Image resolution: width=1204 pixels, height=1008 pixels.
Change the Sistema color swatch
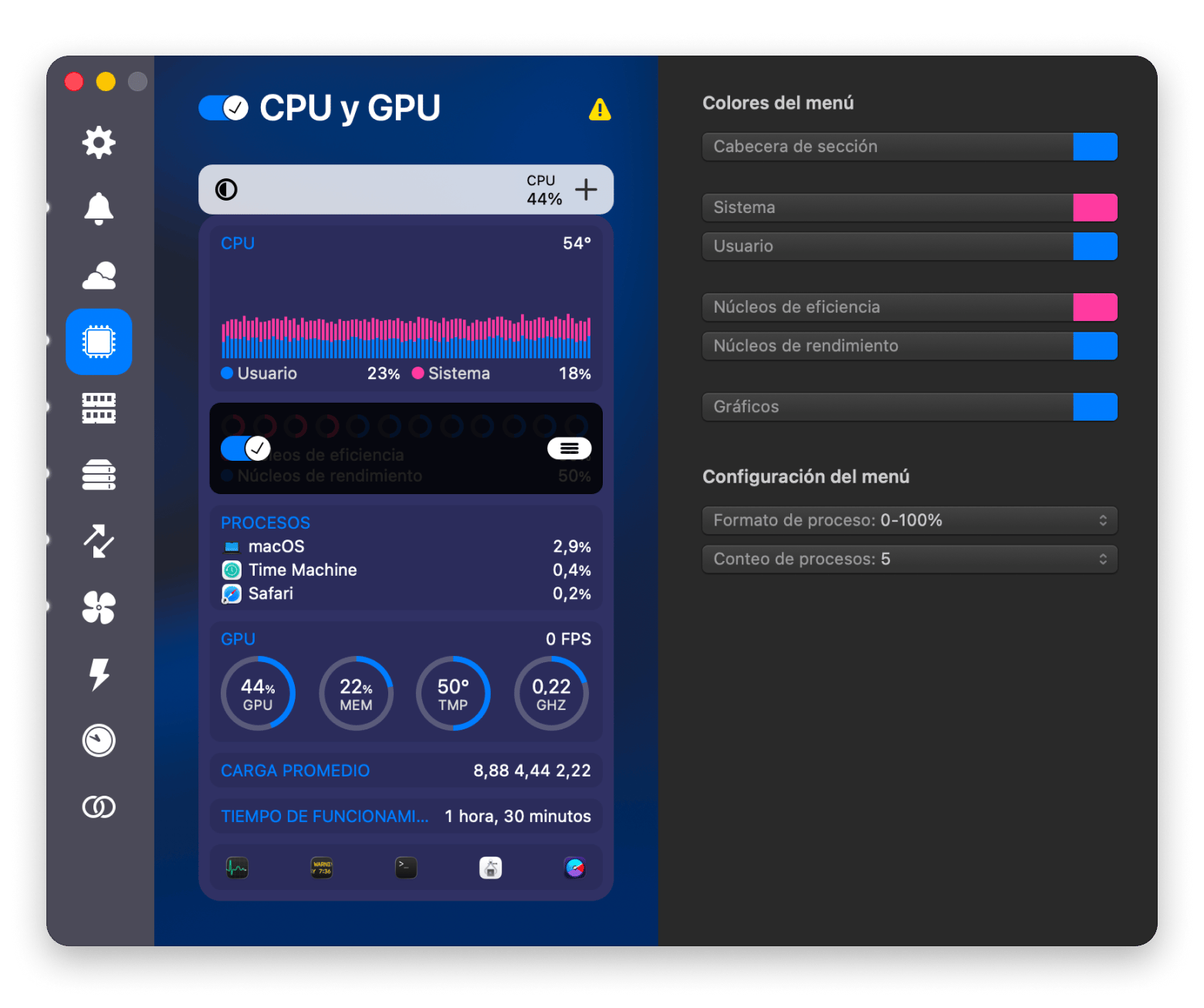[x=1095, y=208]
